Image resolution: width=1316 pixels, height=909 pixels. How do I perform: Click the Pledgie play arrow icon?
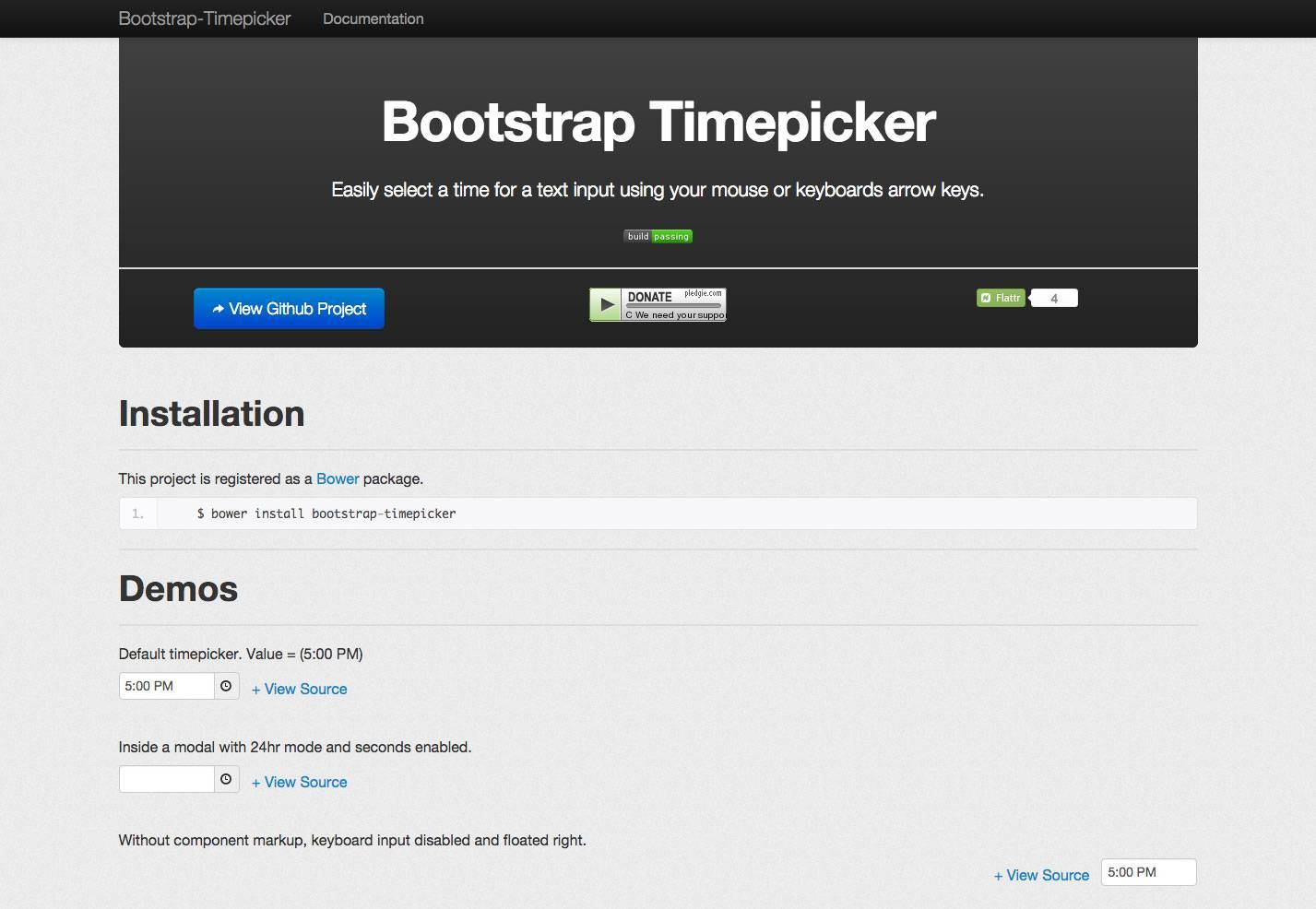(x=605, y=304)
